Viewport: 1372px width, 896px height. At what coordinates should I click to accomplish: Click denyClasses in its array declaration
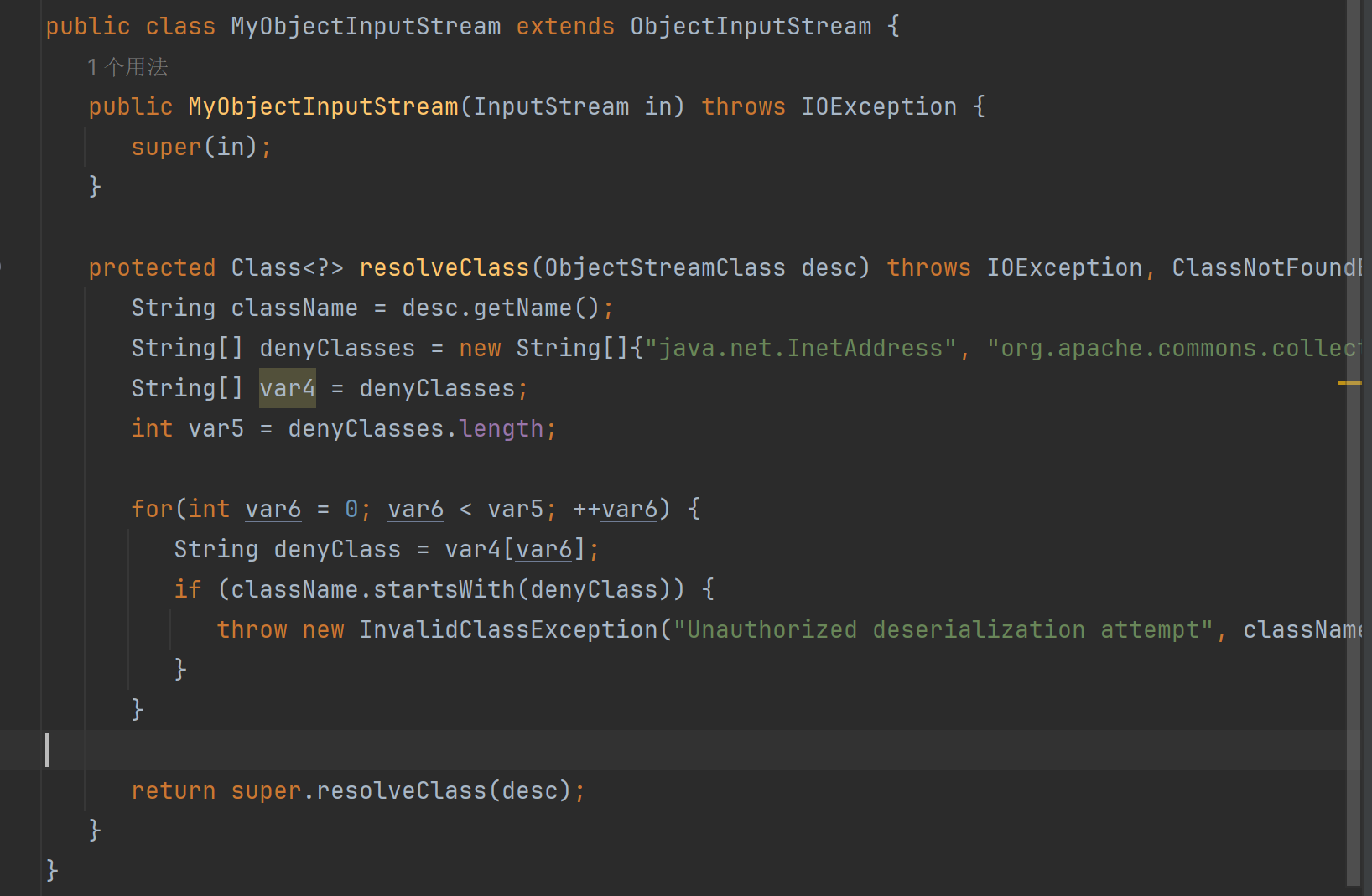pyautogui.click(x=337, y=348)
